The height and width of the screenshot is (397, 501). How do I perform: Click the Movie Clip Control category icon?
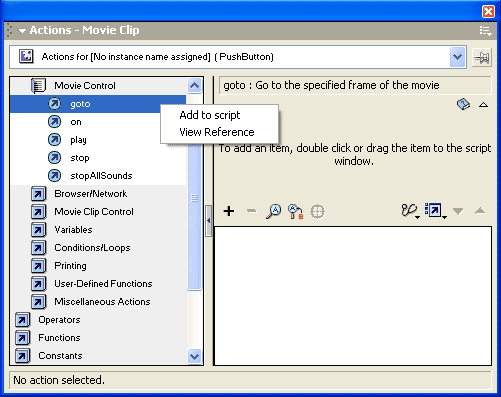tap(38, 212)
